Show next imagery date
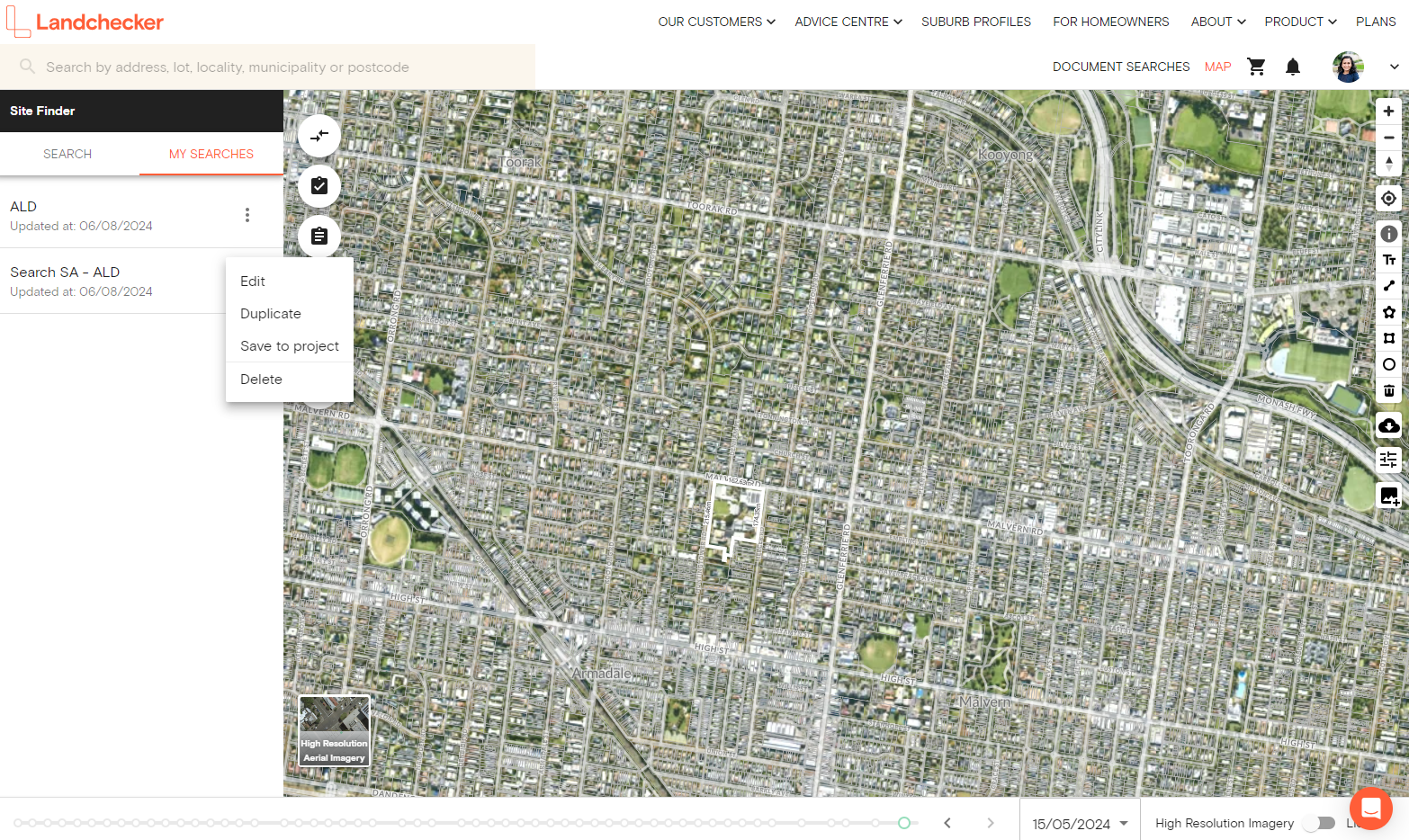1409x840 pixels. click(x=991, y=823)
